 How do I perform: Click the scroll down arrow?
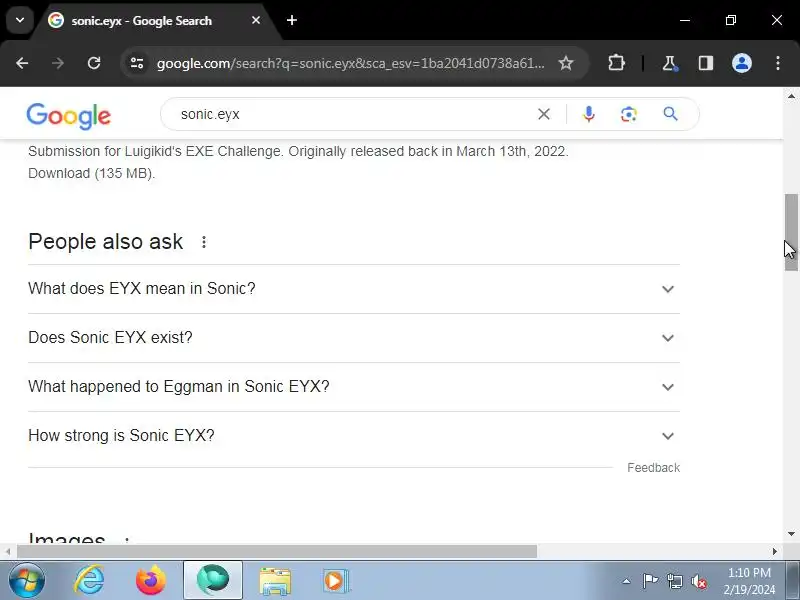(x=791, y=534)
